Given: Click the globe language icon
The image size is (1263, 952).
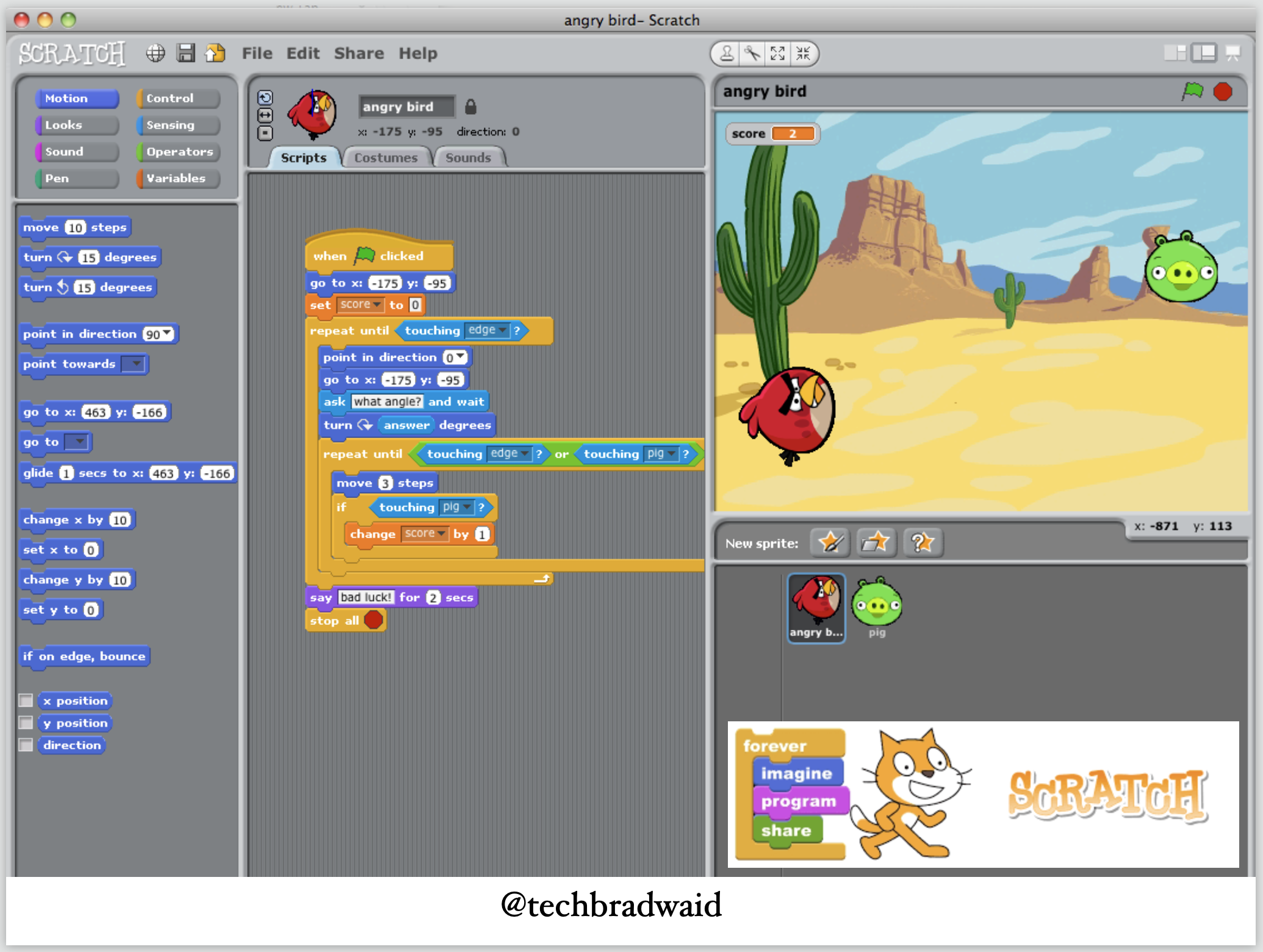Looking at the screenshot, I should coord(156,54).
